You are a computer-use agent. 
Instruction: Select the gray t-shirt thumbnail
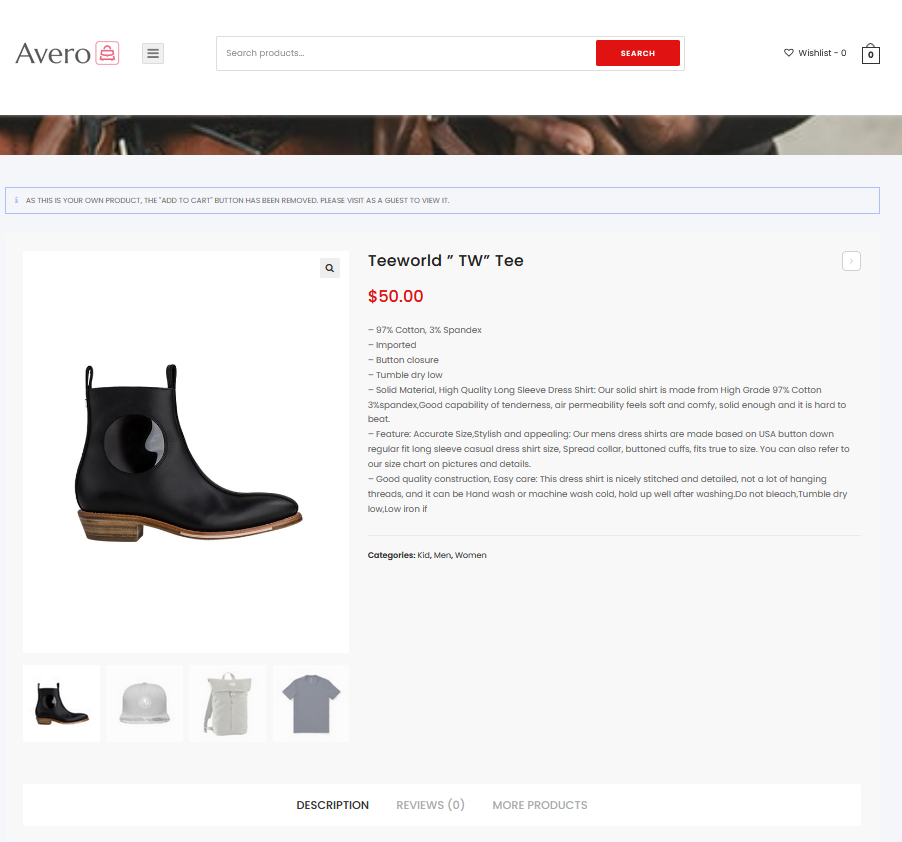(x=311, y=703)
